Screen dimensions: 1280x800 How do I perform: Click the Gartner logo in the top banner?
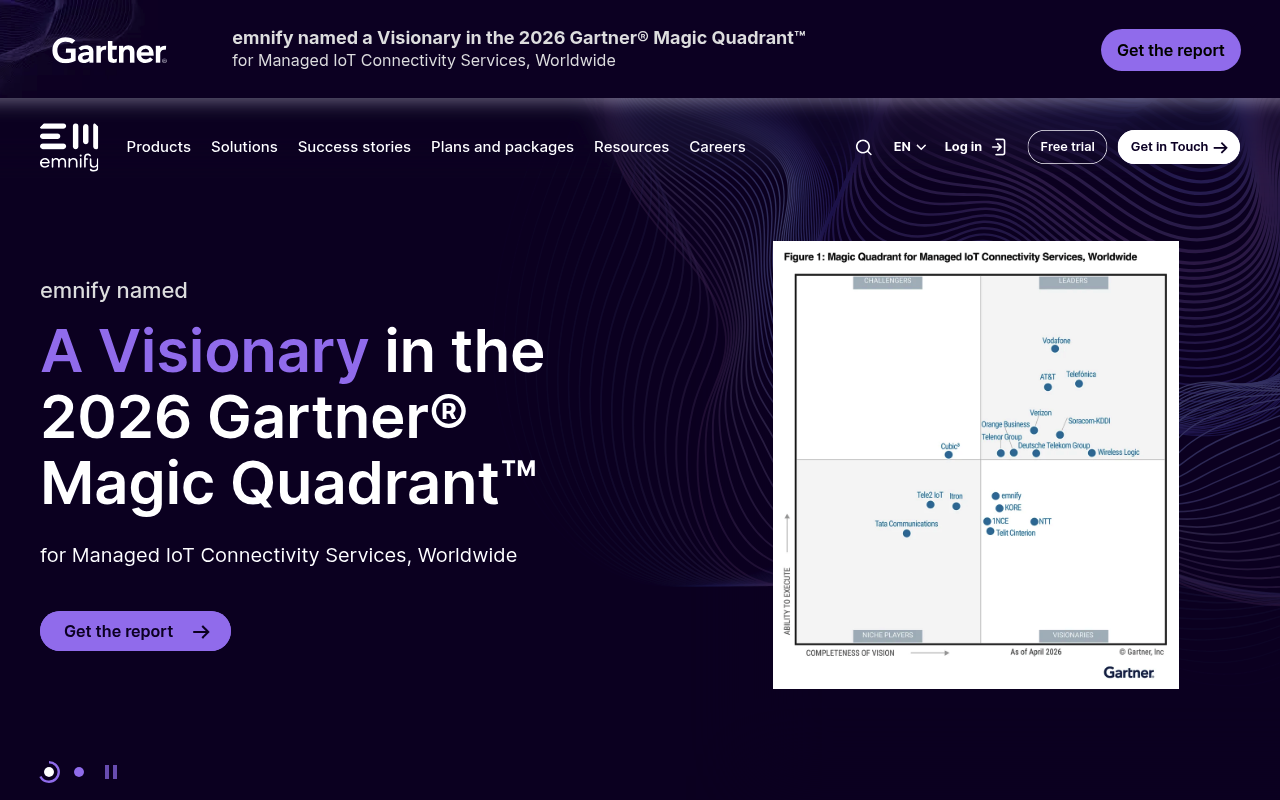click(x=109, y=51)
